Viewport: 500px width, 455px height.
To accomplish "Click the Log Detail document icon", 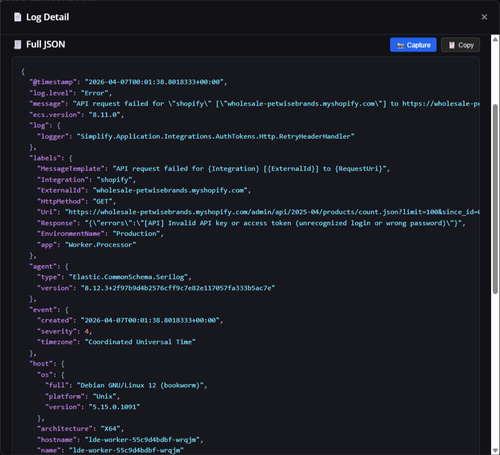I will [18, 17].
